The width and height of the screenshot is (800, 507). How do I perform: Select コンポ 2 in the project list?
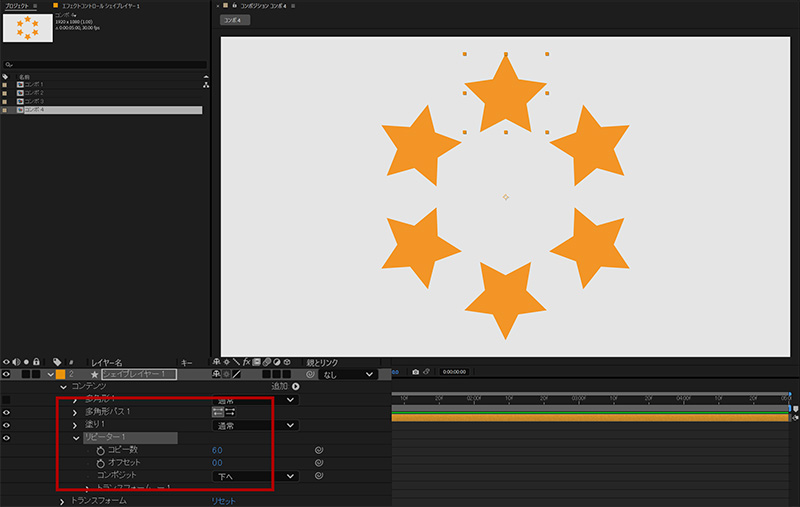[35, 93]
